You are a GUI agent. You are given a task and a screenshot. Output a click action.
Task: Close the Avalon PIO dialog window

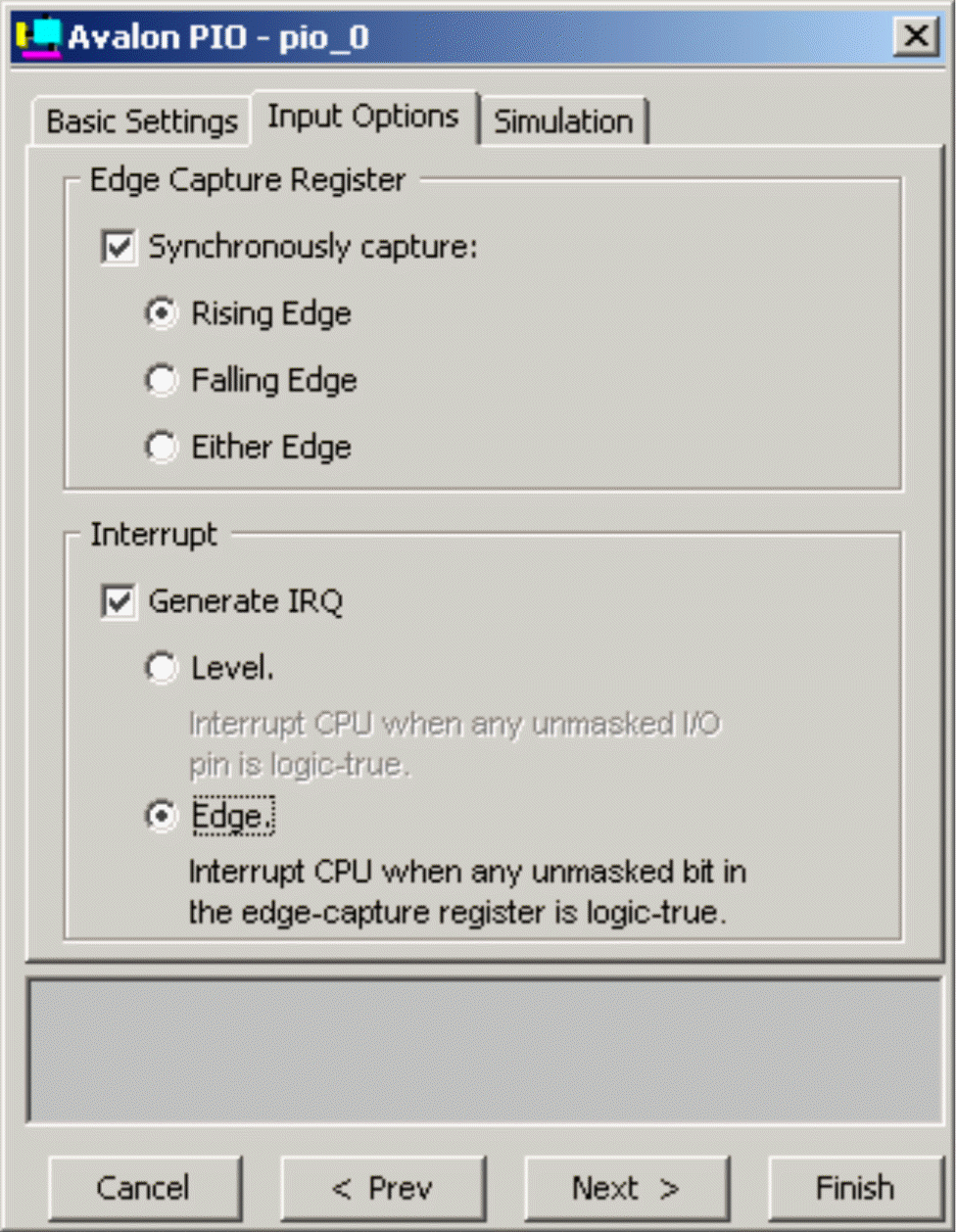tap(916, 37)
